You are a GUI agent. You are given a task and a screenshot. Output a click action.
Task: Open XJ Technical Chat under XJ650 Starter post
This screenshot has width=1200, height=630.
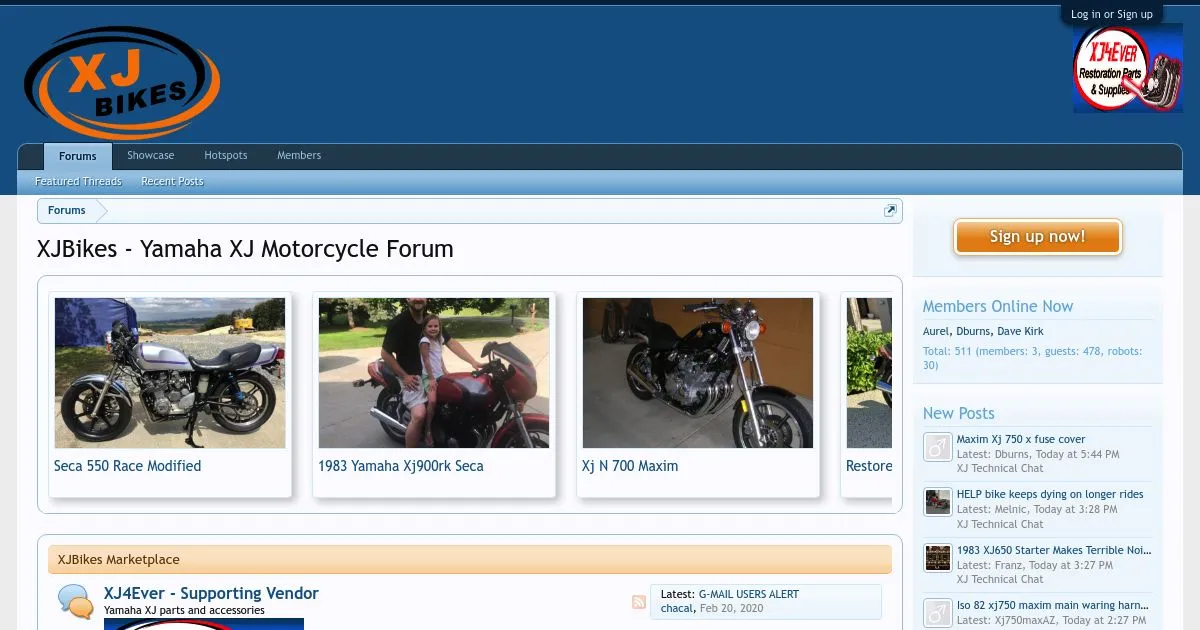(x=1000, y=579)
